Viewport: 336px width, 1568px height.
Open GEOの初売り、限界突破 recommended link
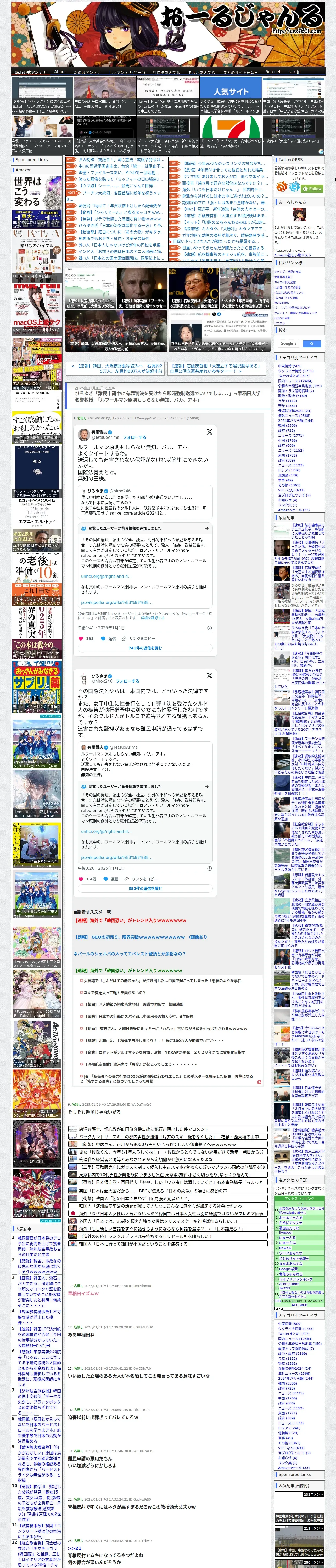click(140, 937)
